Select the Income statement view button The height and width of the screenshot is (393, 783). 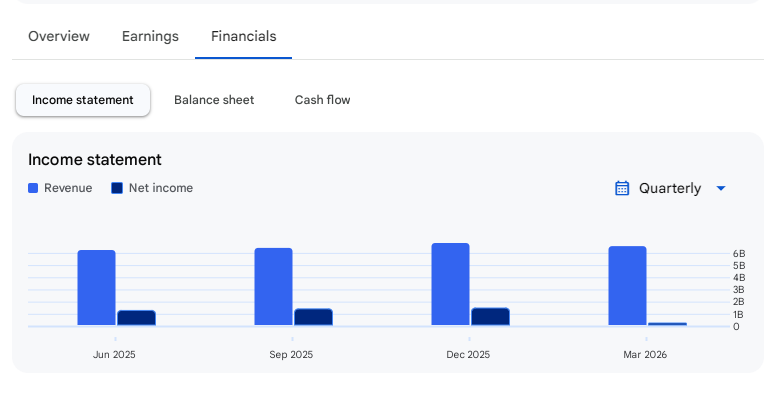point(83,100)
